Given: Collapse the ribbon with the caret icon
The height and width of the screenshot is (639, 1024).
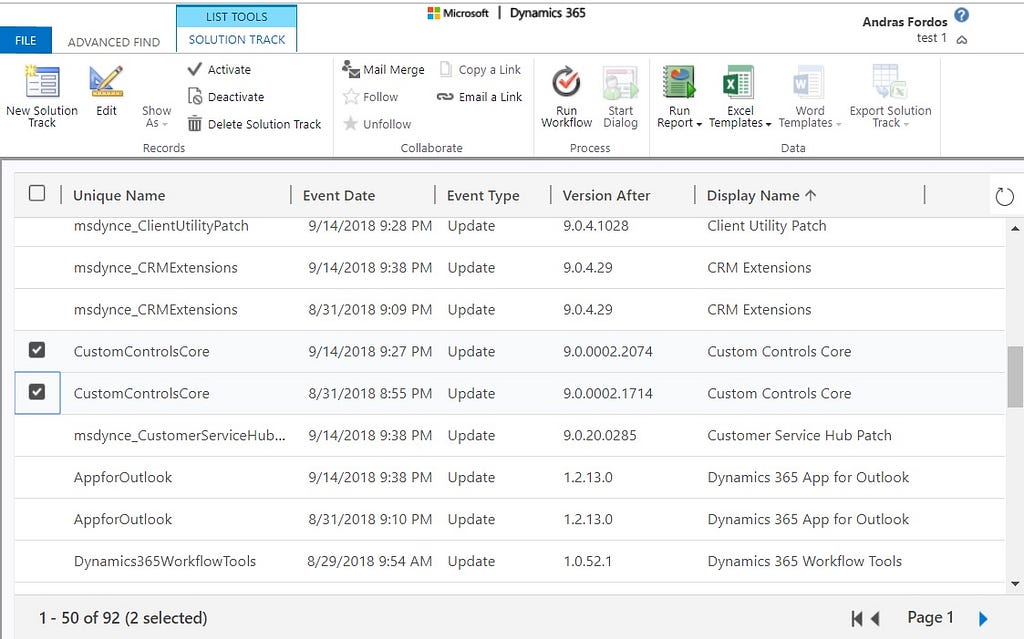Looking at the screenshot, I should click(x=962, y=40).
